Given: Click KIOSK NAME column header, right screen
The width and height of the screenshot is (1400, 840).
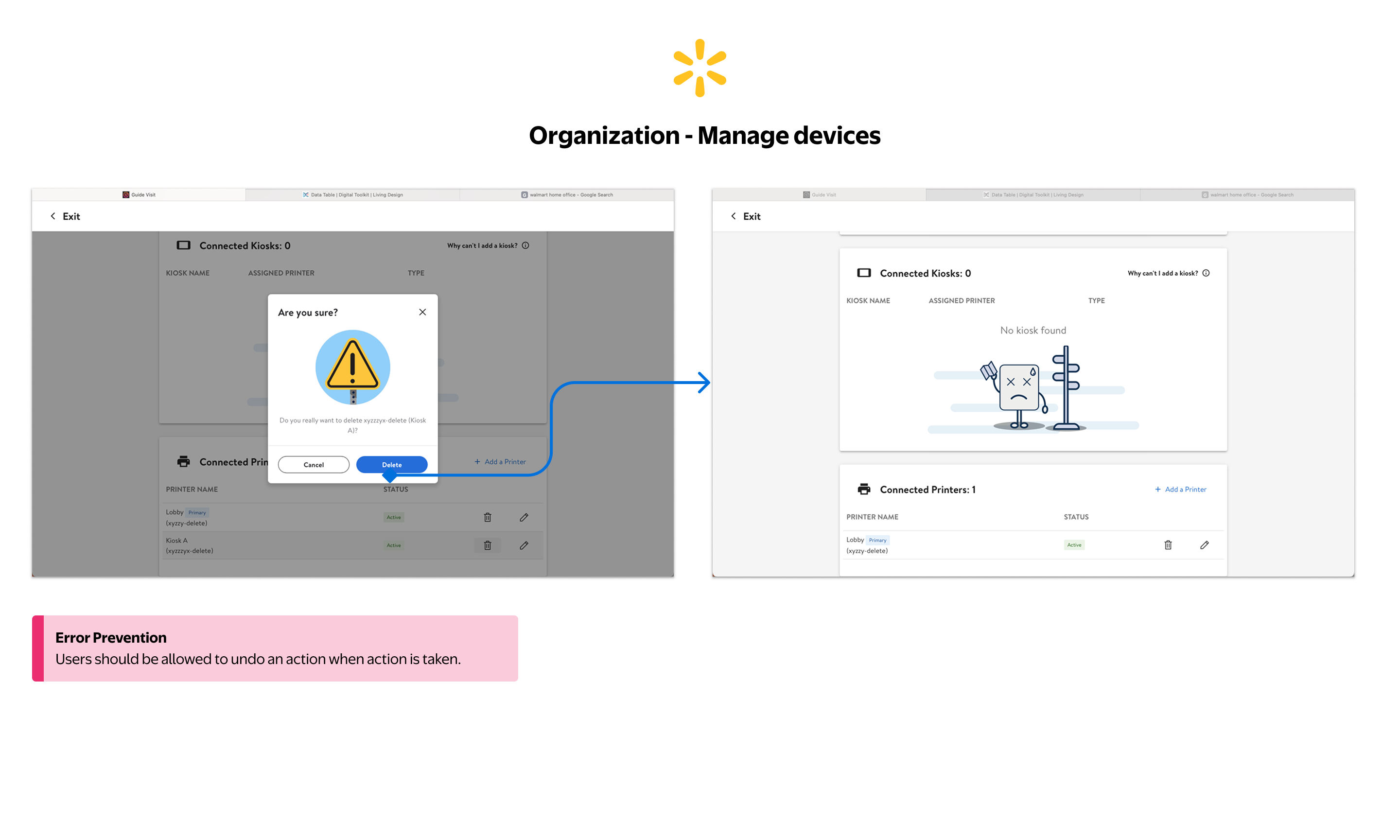Looking at the screenshot, I should coord(868,300).
